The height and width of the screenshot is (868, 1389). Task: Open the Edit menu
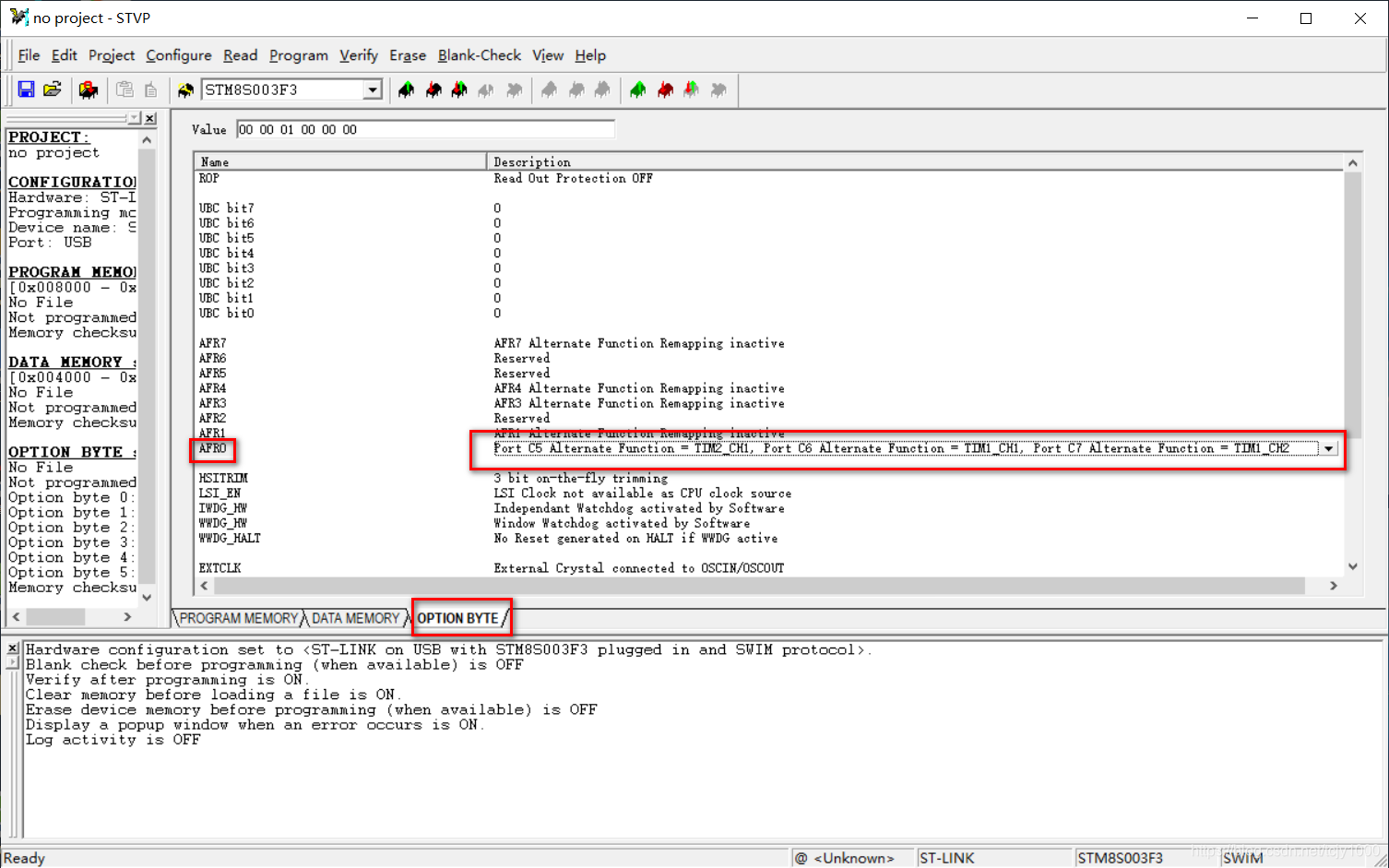[64, 55]
